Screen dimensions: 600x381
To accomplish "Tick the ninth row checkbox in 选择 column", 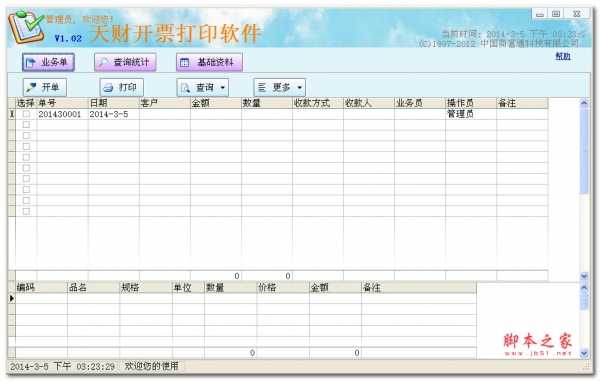I will click(x=26, y=200).
